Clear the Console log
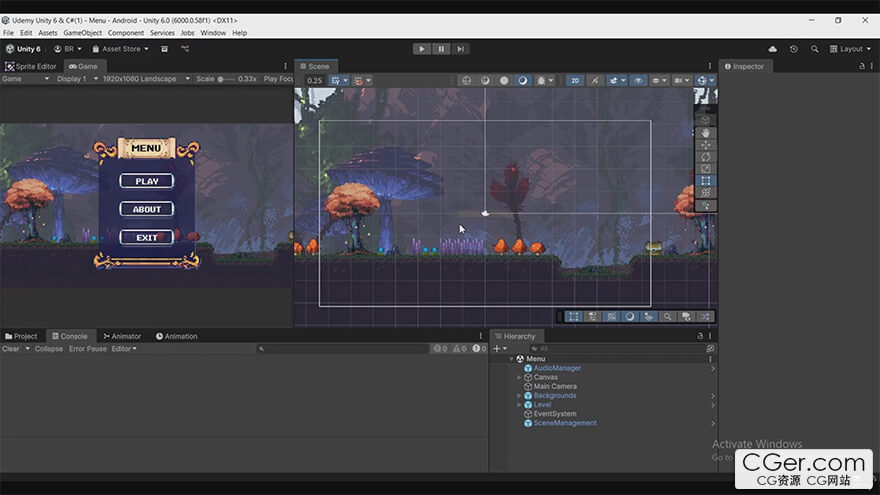The height and width of the screenshot is (495, 880). click(x=11, y=349)
